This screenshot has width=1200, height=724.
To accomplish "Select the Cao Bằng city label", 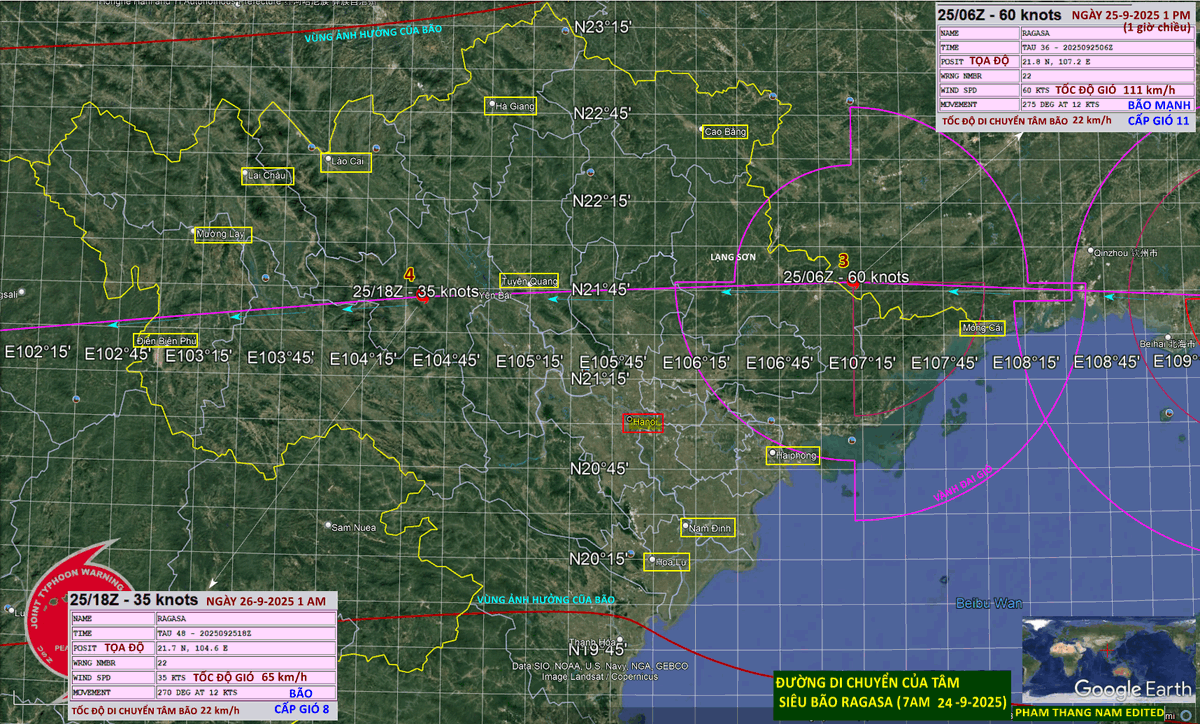I will [725, 131].
